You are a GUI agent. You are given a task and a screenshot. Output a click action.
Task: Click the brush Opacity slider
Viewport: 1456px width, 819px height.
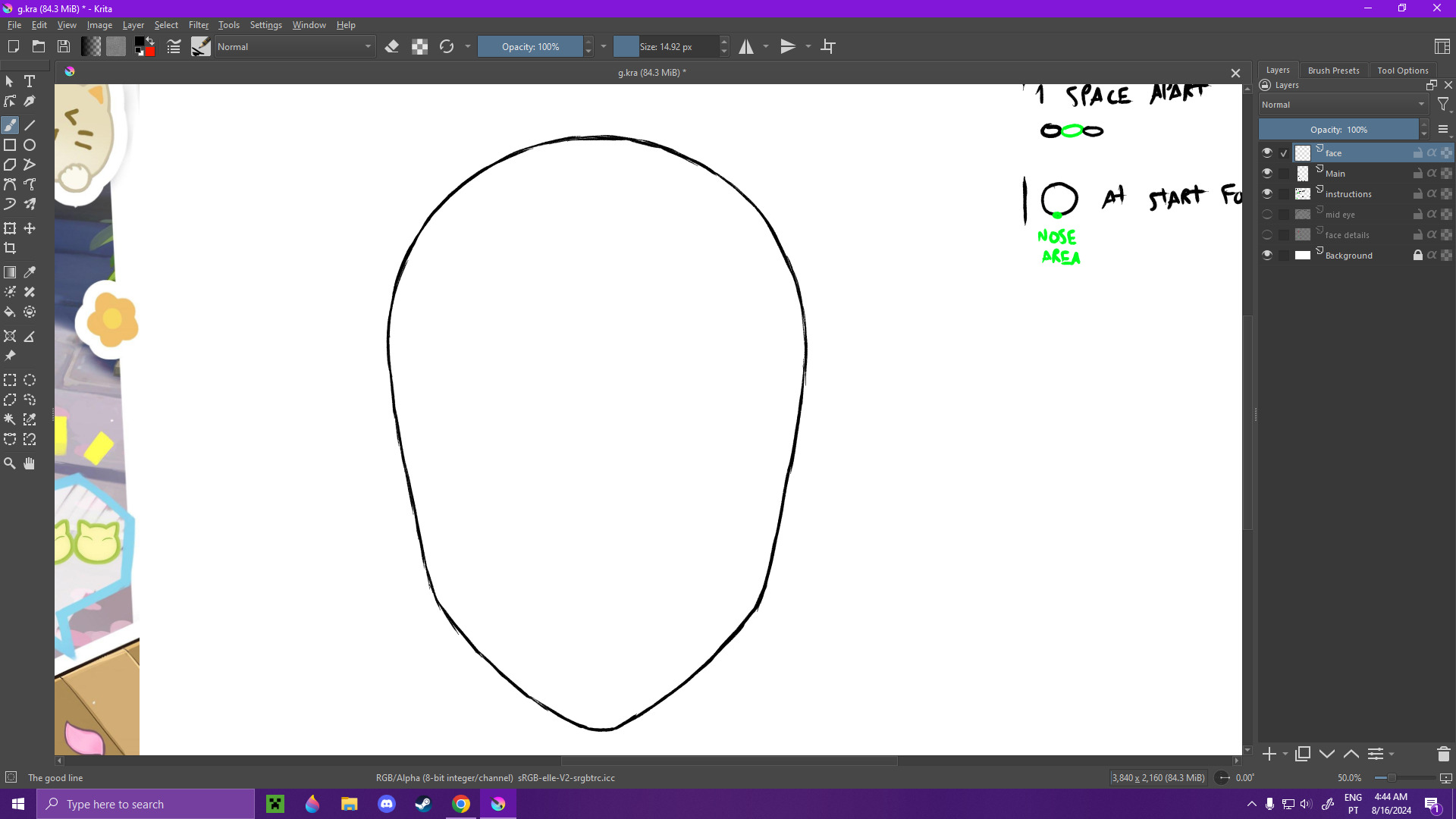[x=530, y=47]
